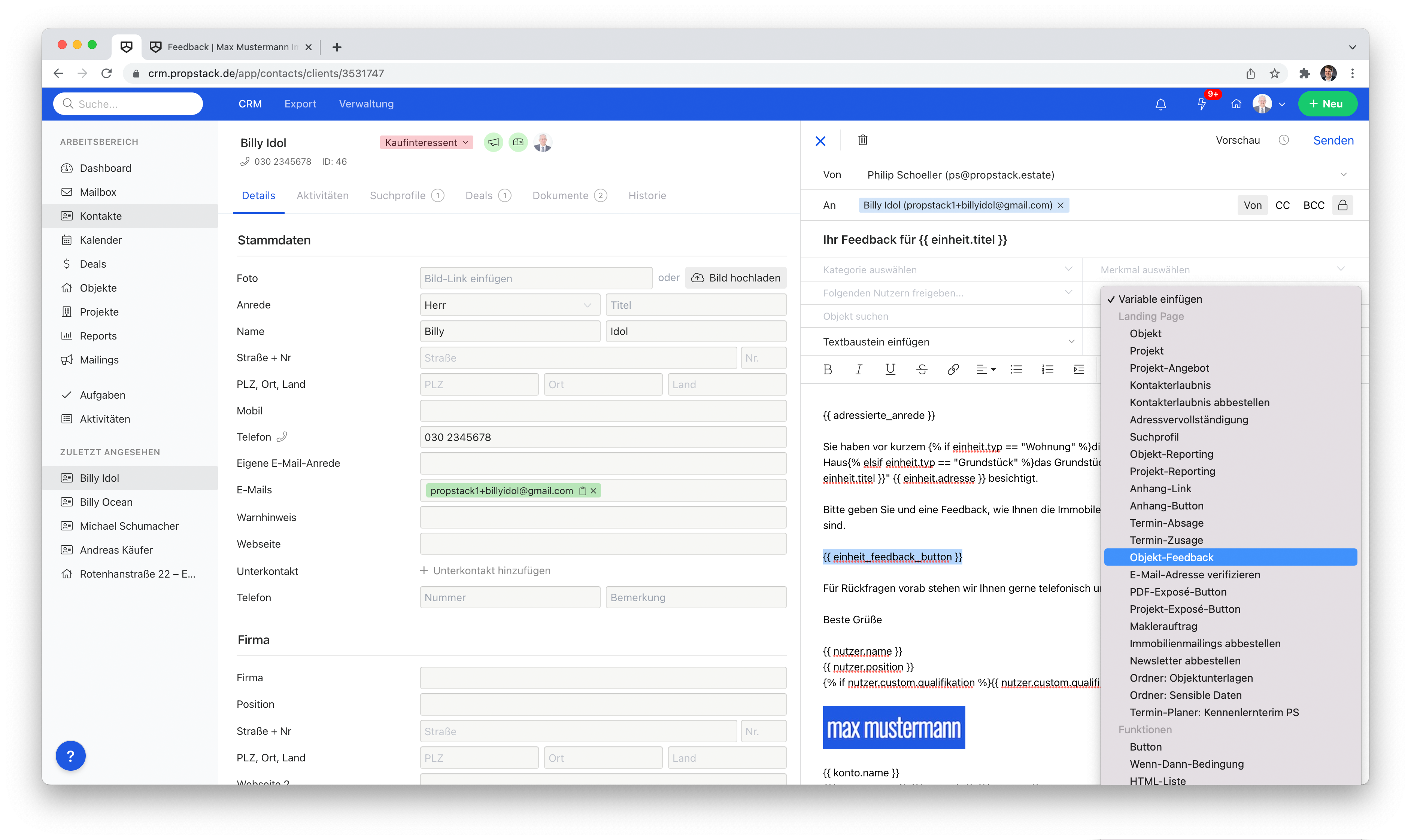
Task: Click the Suche search field
Action: pyautogui.click(x=128, y=104)
